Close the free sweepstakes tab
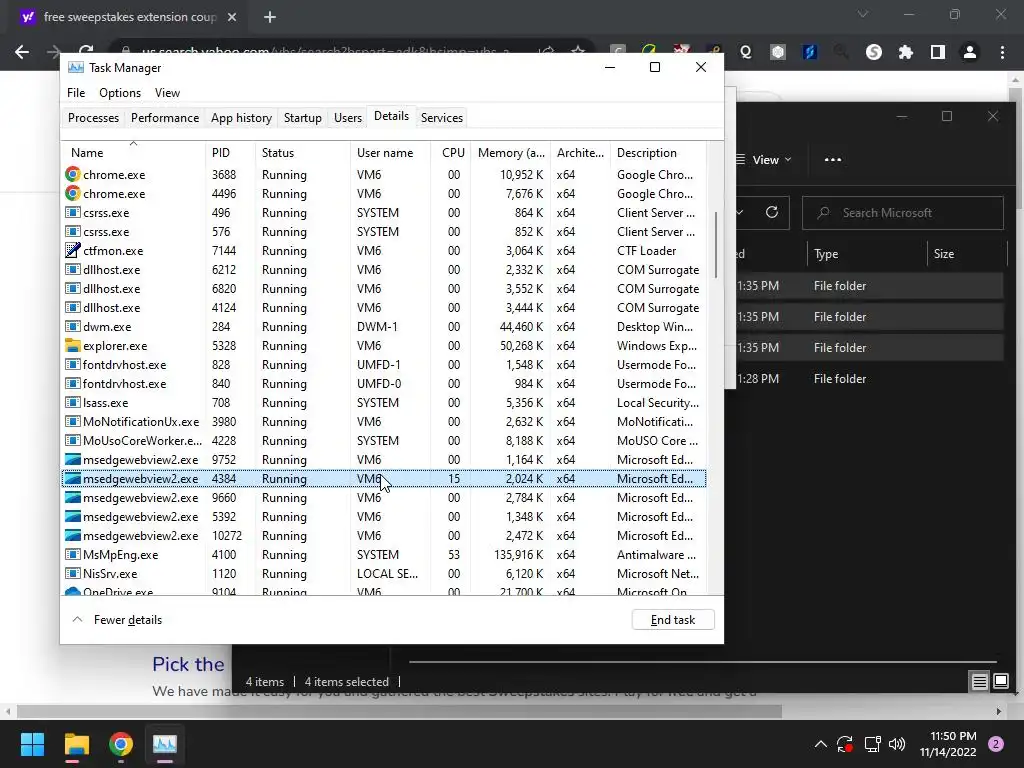Screen dimensions: 1024x768 (232, 18)
